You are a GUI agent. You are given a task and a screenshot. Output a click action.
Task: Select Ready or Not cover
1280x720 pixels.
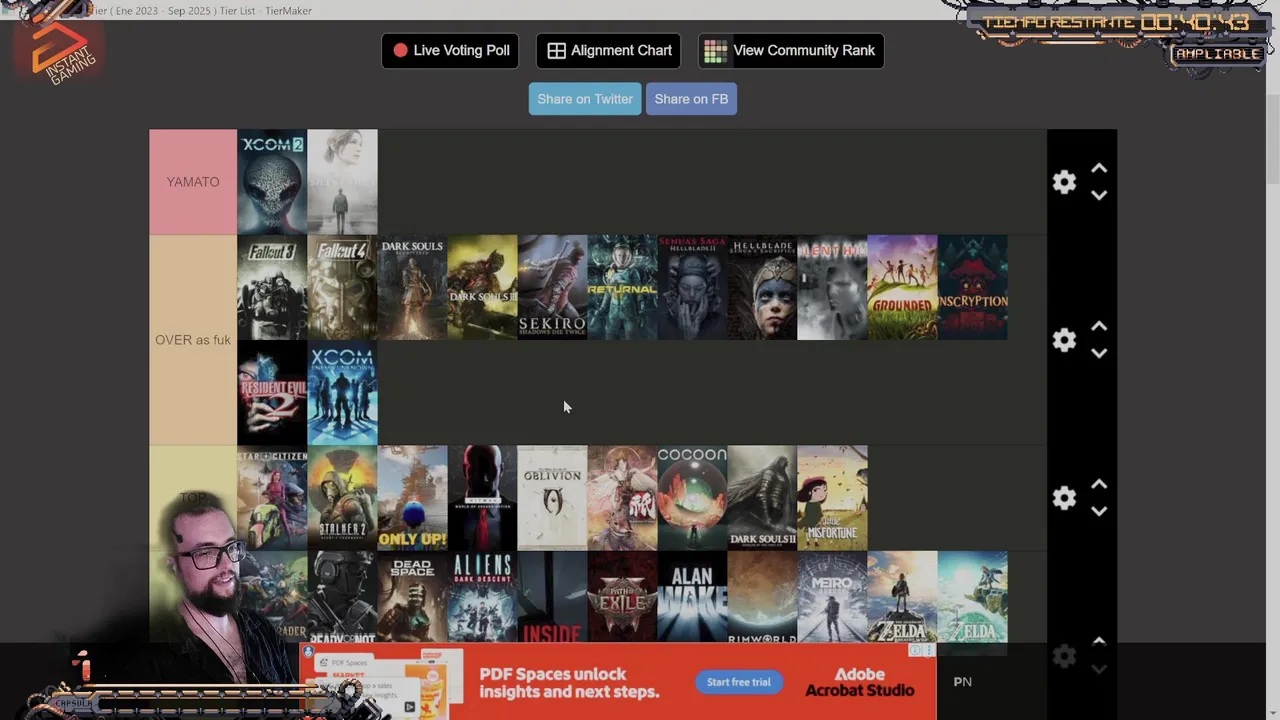(x=342, y=597)
